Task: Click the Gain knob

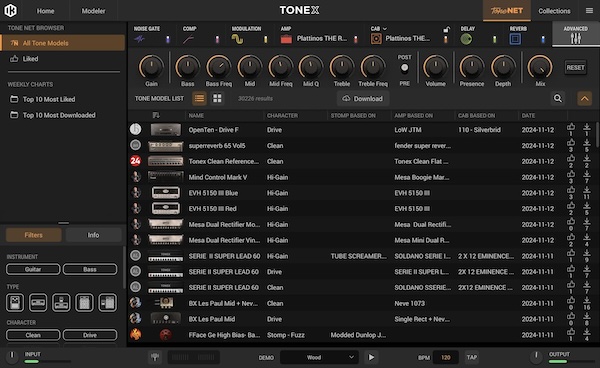Action: 151,67
